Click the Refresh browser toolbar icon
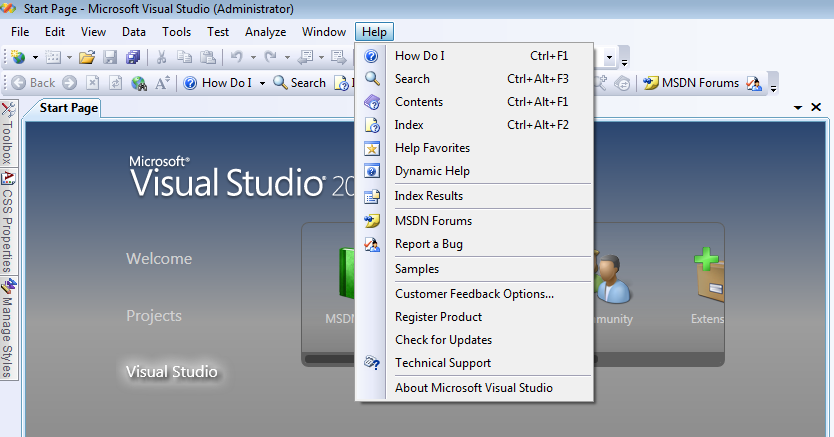 [115, 83]
